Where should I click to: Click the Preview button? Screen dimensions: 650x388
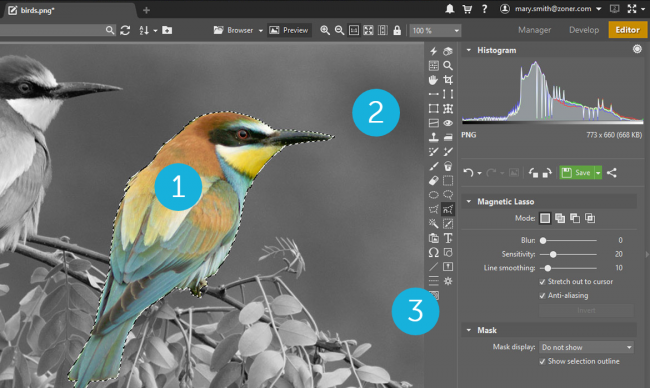coord(289,30)
